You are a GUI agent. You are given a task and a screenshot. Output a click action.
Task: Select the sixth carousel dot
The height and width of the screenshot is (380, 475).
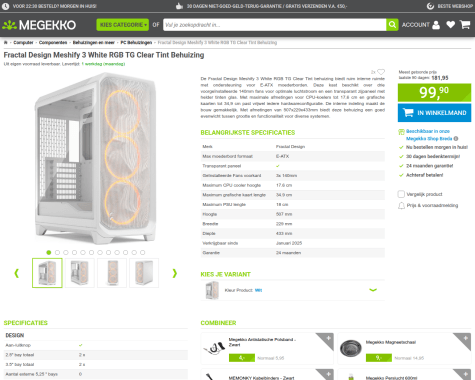tap(91, 252)
